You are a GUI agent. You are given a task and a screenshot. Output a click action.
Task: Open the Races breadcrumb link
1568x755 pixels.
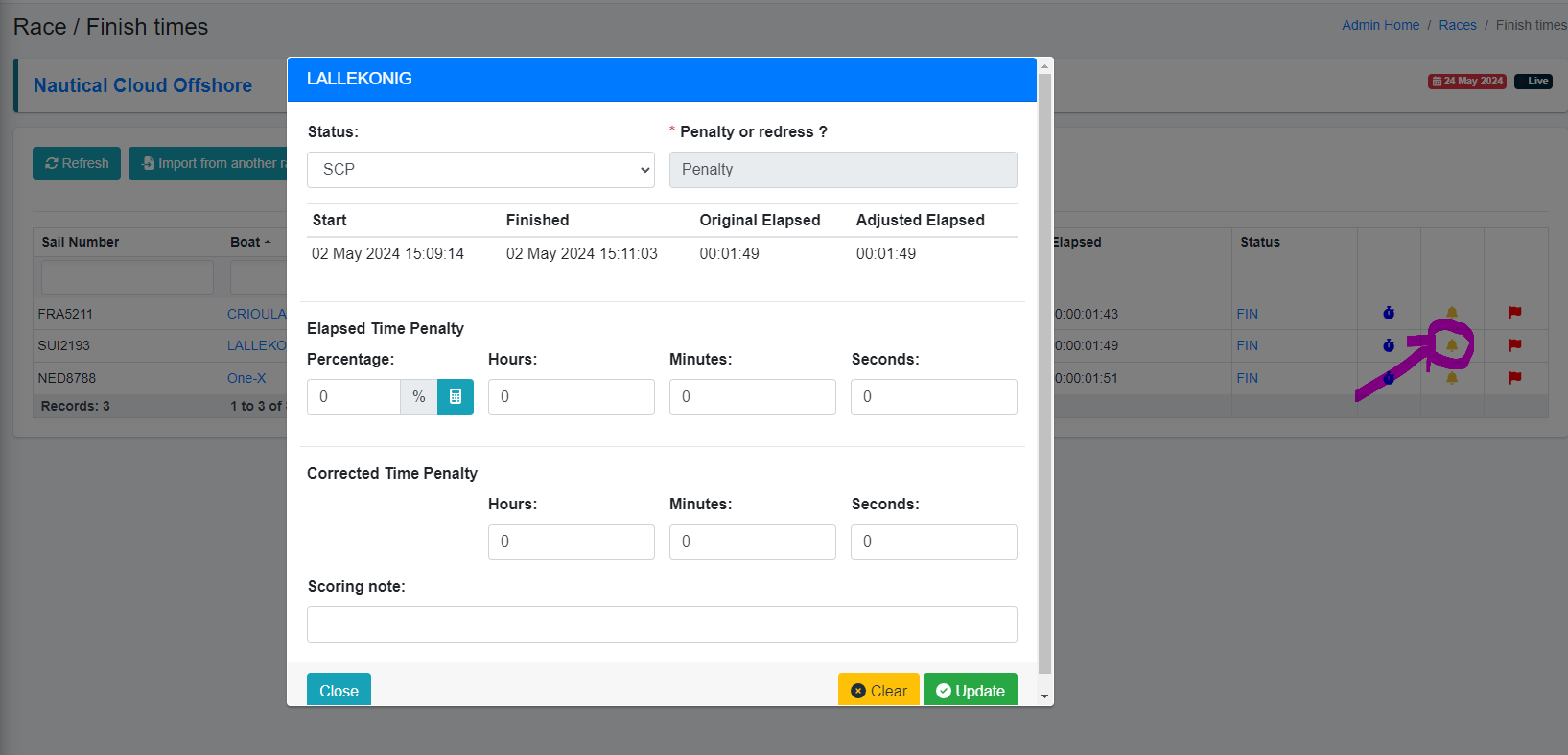click(1458, 25)
